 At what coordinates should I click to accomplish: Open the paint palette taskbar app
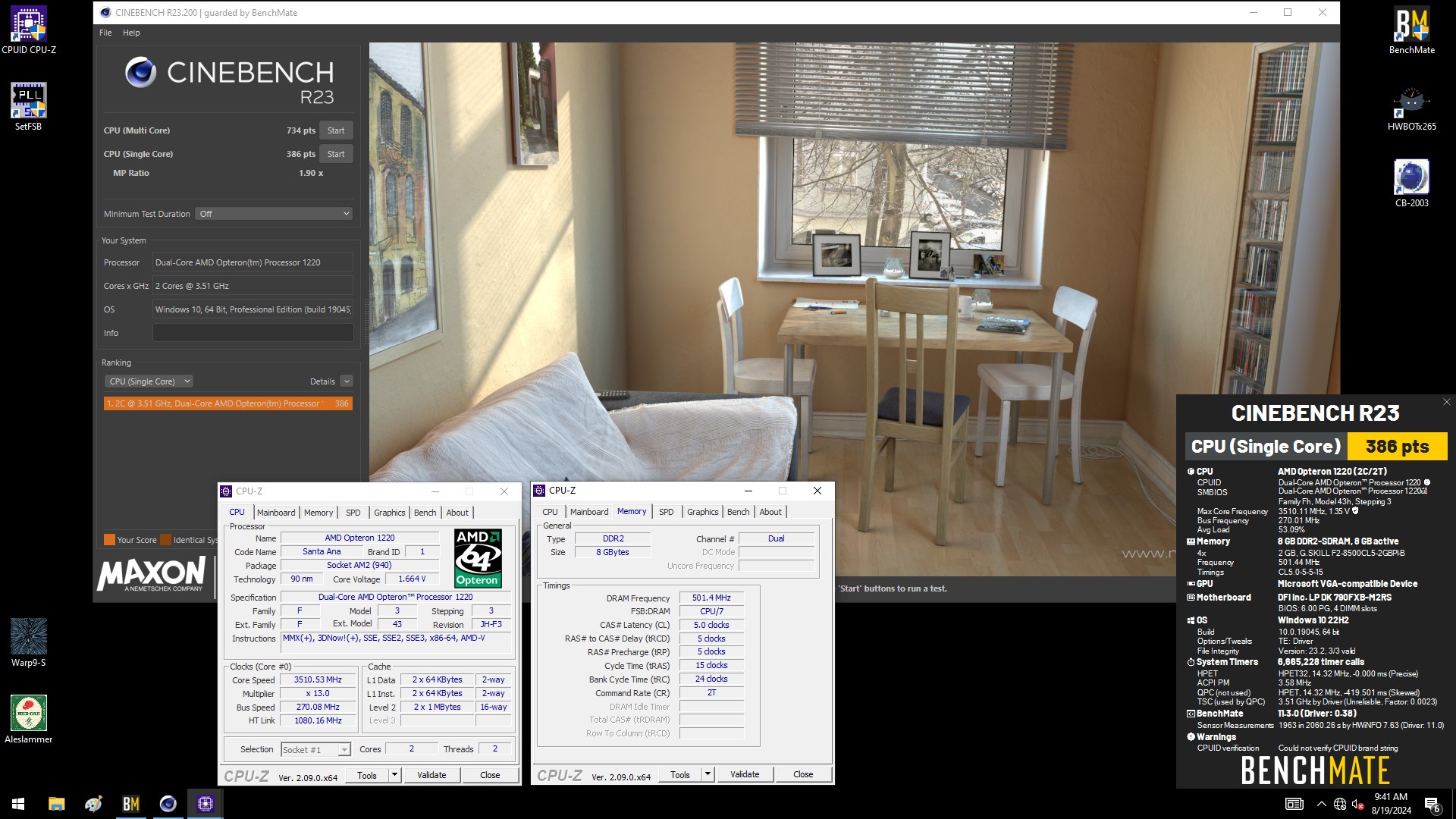click(93, 804)
